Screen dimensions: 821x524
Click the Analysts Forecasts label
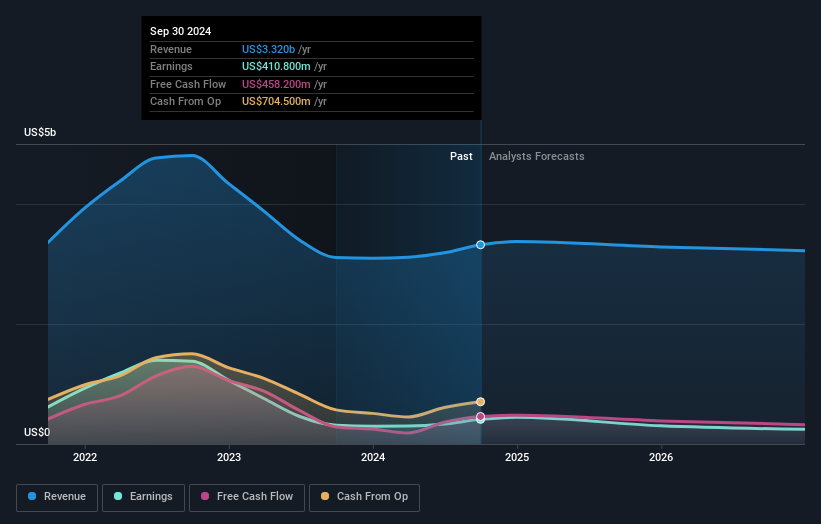[x=537, y=156]
